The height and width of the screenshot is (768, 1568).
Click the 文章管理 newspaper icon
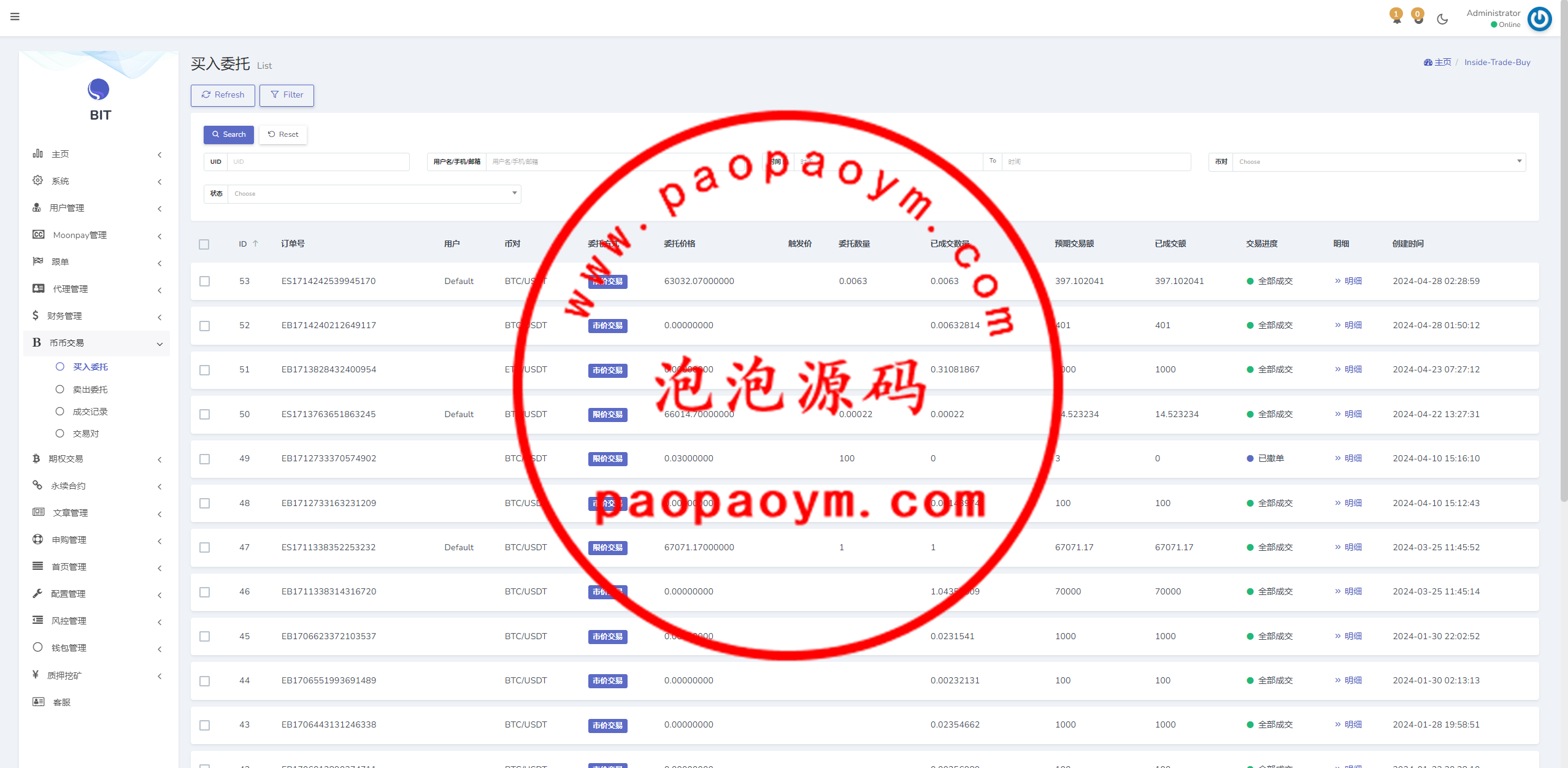(x=39, y=512)
